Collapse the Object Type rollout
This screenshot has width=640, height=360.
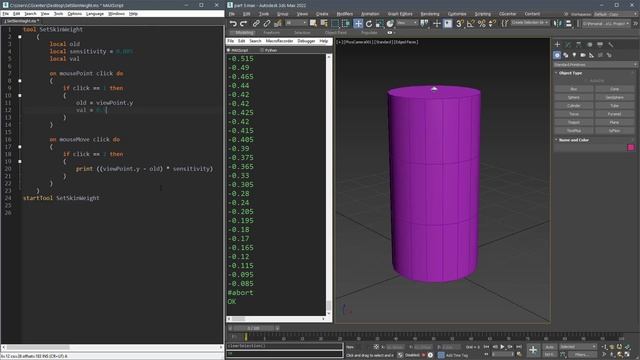[x=570, y=73]
